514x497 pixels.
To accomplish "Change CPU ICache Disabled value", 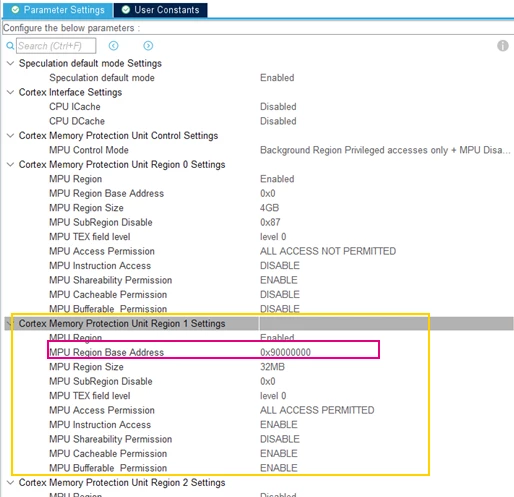I will pyautogui.click(x=278, y=107).
